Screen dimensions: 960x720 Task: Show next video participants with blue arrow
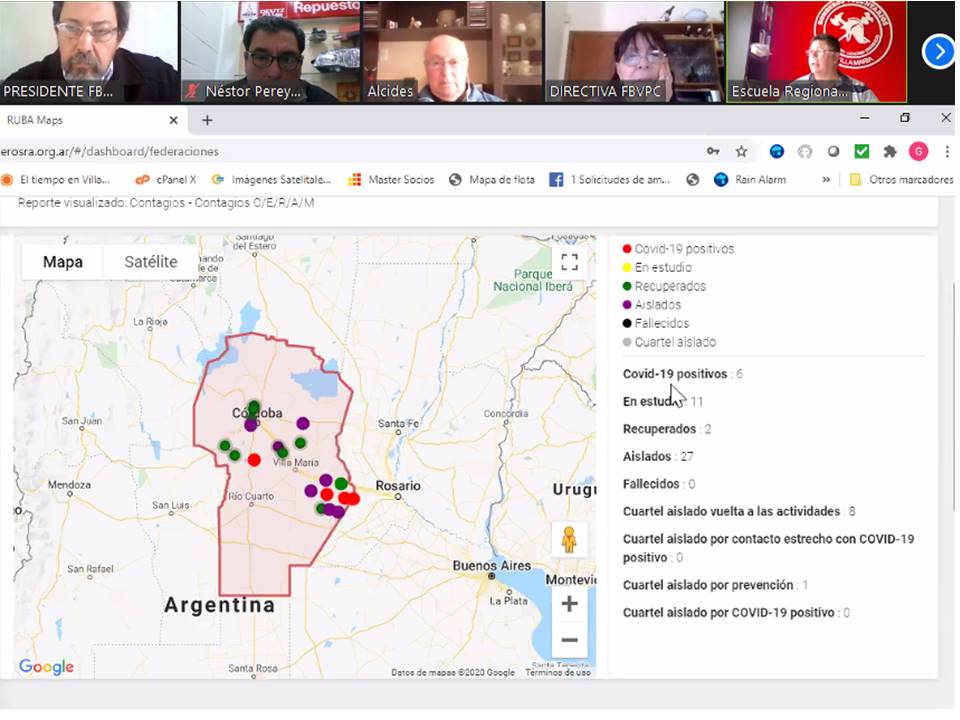(x=939, y=52)
